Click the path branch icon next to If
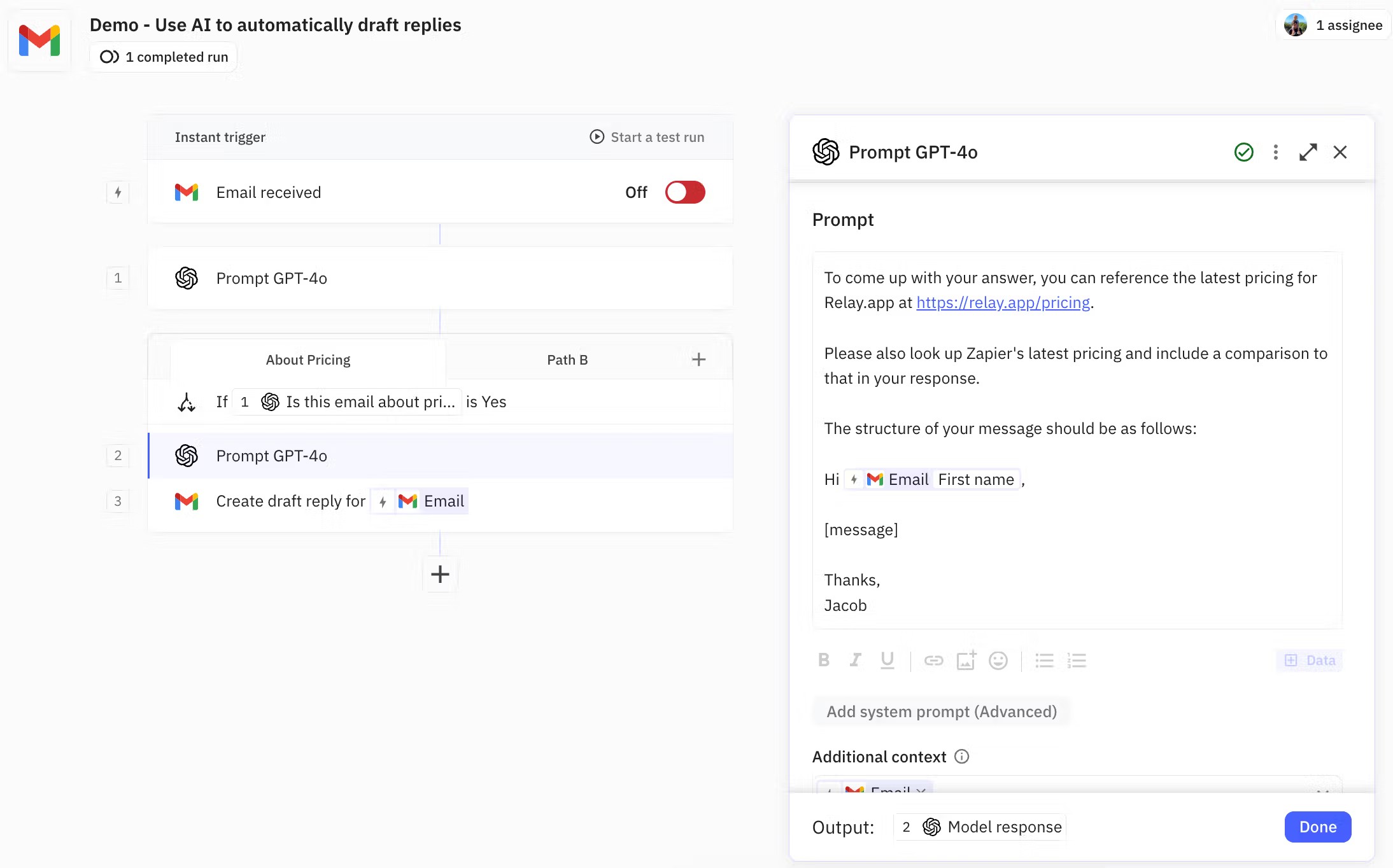The image size is (1393, 868). pyautogui.click(x=187, y=402)
